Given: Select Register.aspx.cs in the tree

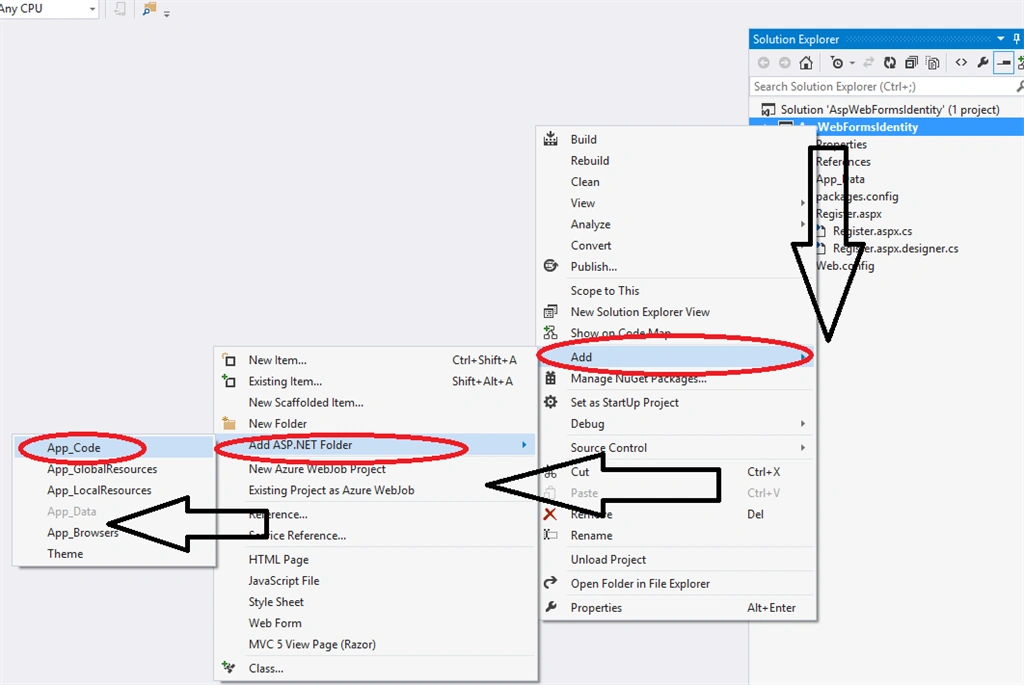Looking at the screenshot, I should click(x=872, y=231).
